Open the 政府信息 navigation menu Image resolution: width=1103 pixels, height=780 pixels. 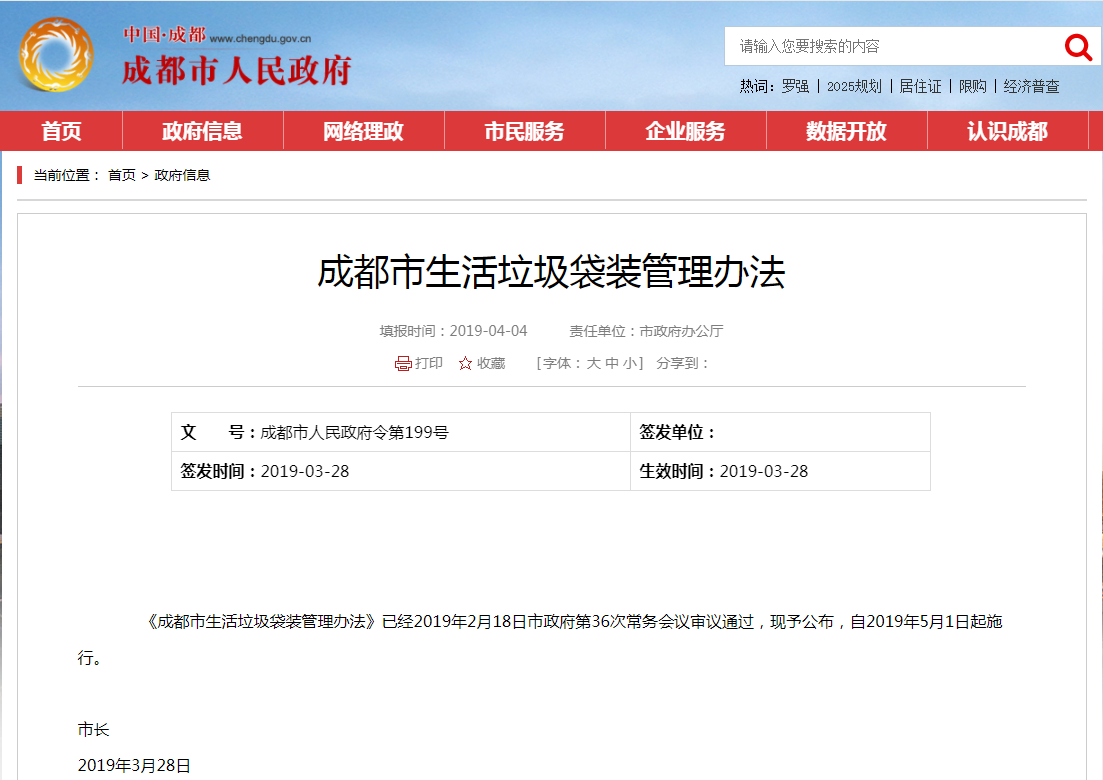[202, 131]
